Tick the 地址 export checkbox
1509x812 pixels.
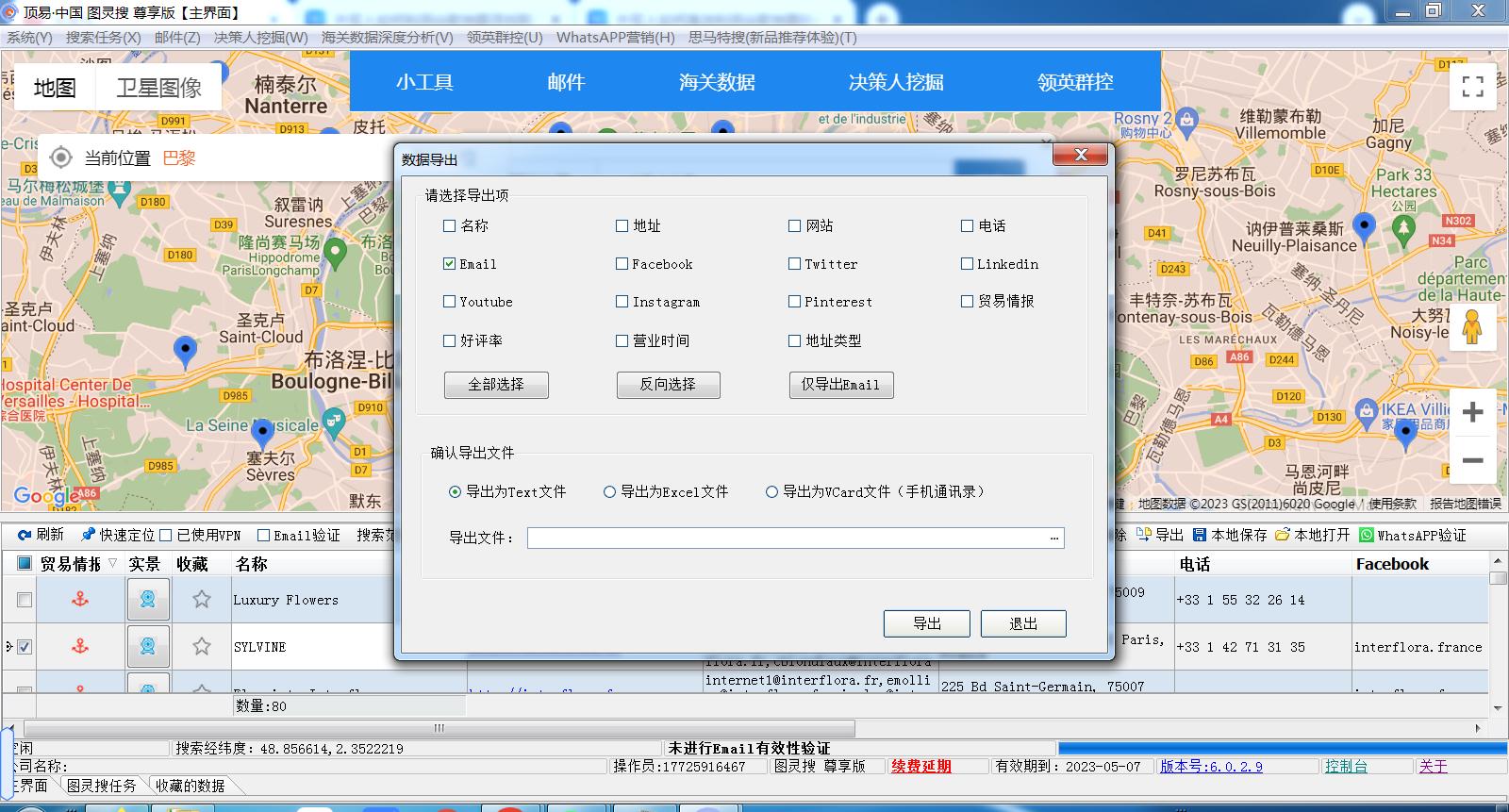(622, 226)
